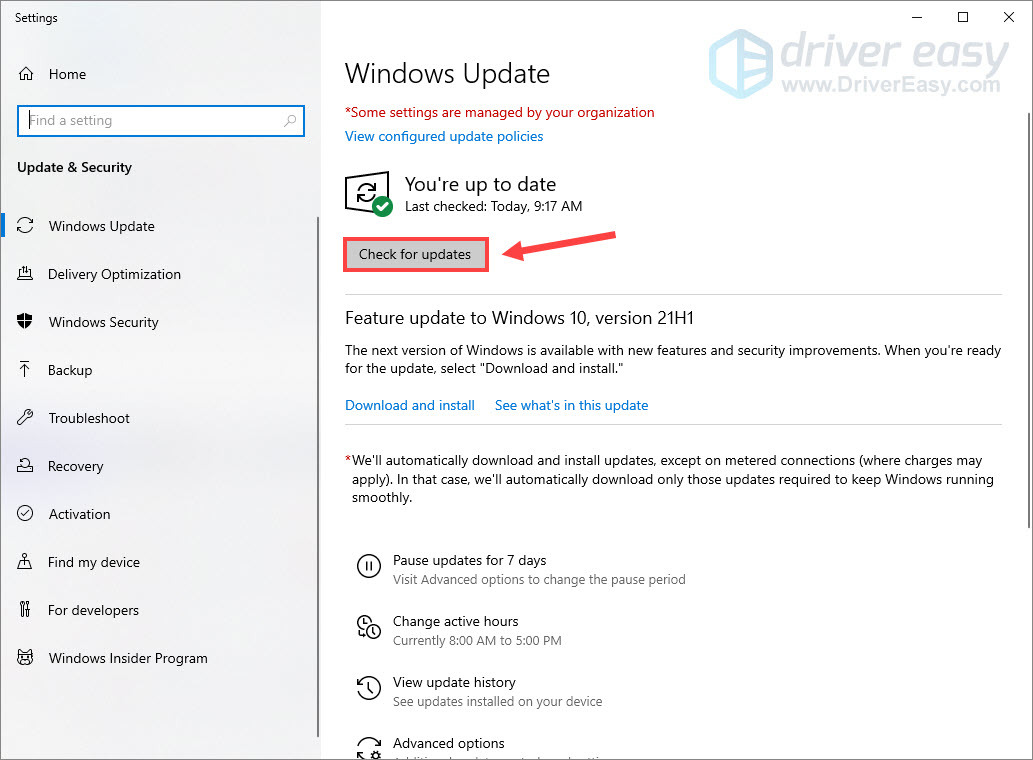The image size is (1033, 760).
Task: Click the main pane vertical scrollbar
Action: tap(1028, 320)
